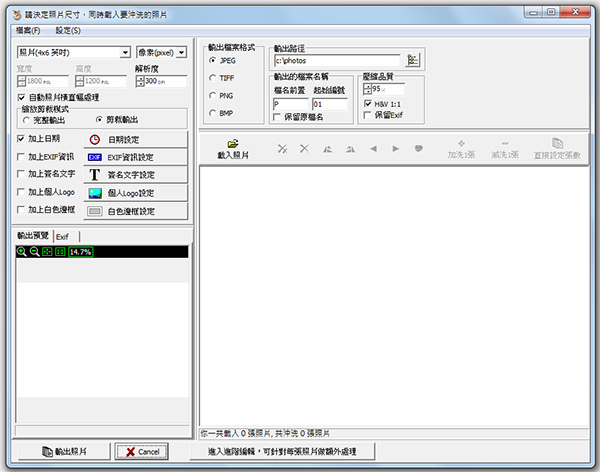Screen dimensions: 600x472
Task: Click the 壓縮品質 95 quality spinner
Action: (x=367, y=89)
